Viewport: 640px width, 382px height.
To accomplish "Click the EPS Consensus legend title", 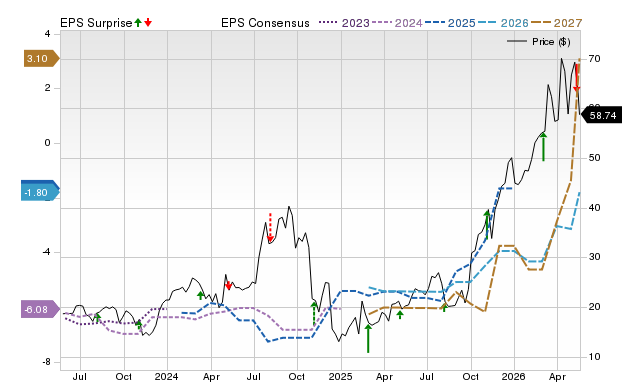I will pos(265,23).
